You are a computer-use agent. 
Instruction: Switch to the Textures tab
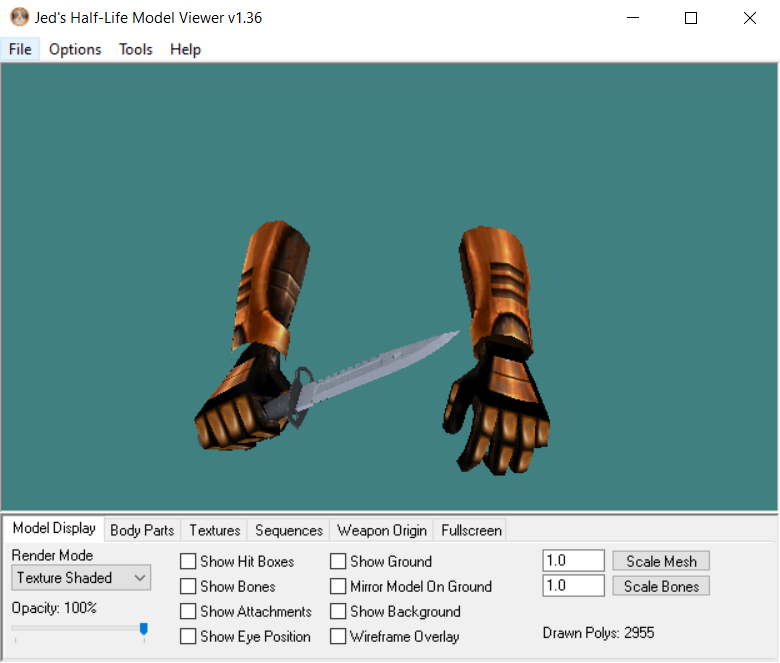215,530
